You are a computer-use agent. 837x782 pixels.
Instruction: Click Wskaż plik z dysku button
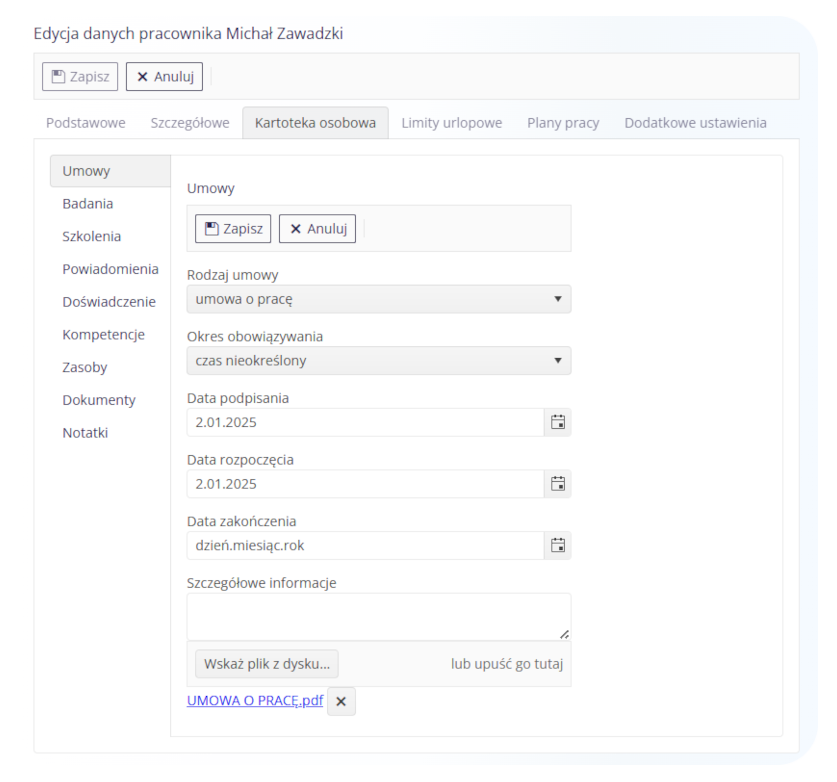[267, 663]
